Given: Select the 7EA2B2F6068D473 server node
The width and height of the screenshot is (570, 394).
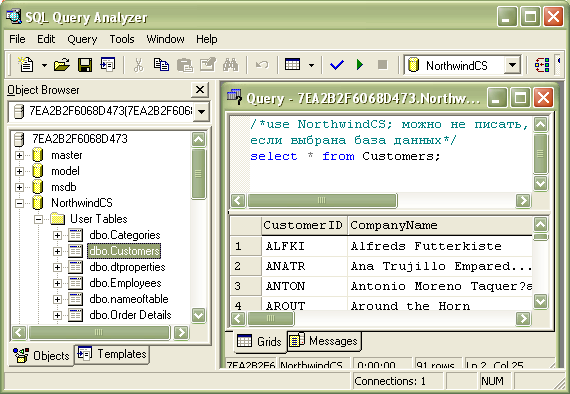Looking at the screenshot, I should [x=80, y=139].
